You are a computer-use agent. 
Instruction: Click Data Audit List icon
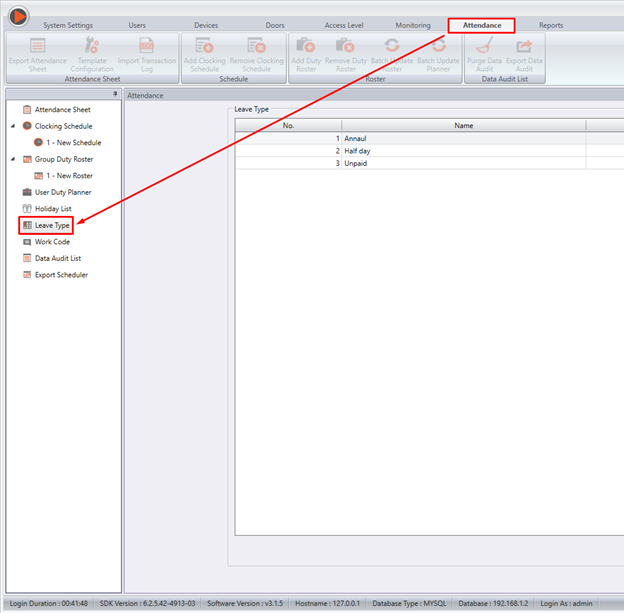pyautogui.click(x=27, y=258)
